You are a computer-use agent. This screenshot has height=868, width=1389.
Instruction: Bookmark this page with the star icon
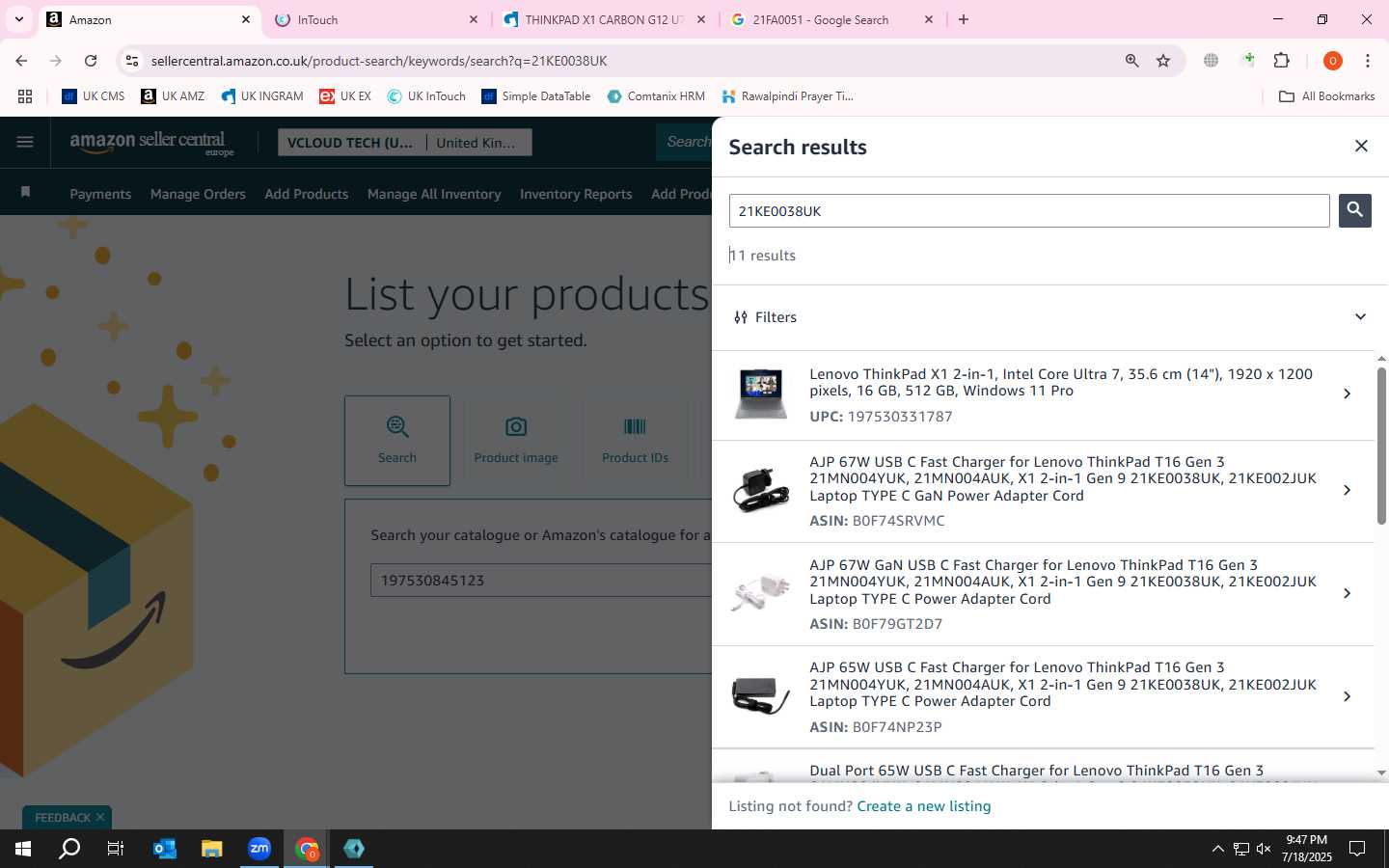click(1163, 61)
